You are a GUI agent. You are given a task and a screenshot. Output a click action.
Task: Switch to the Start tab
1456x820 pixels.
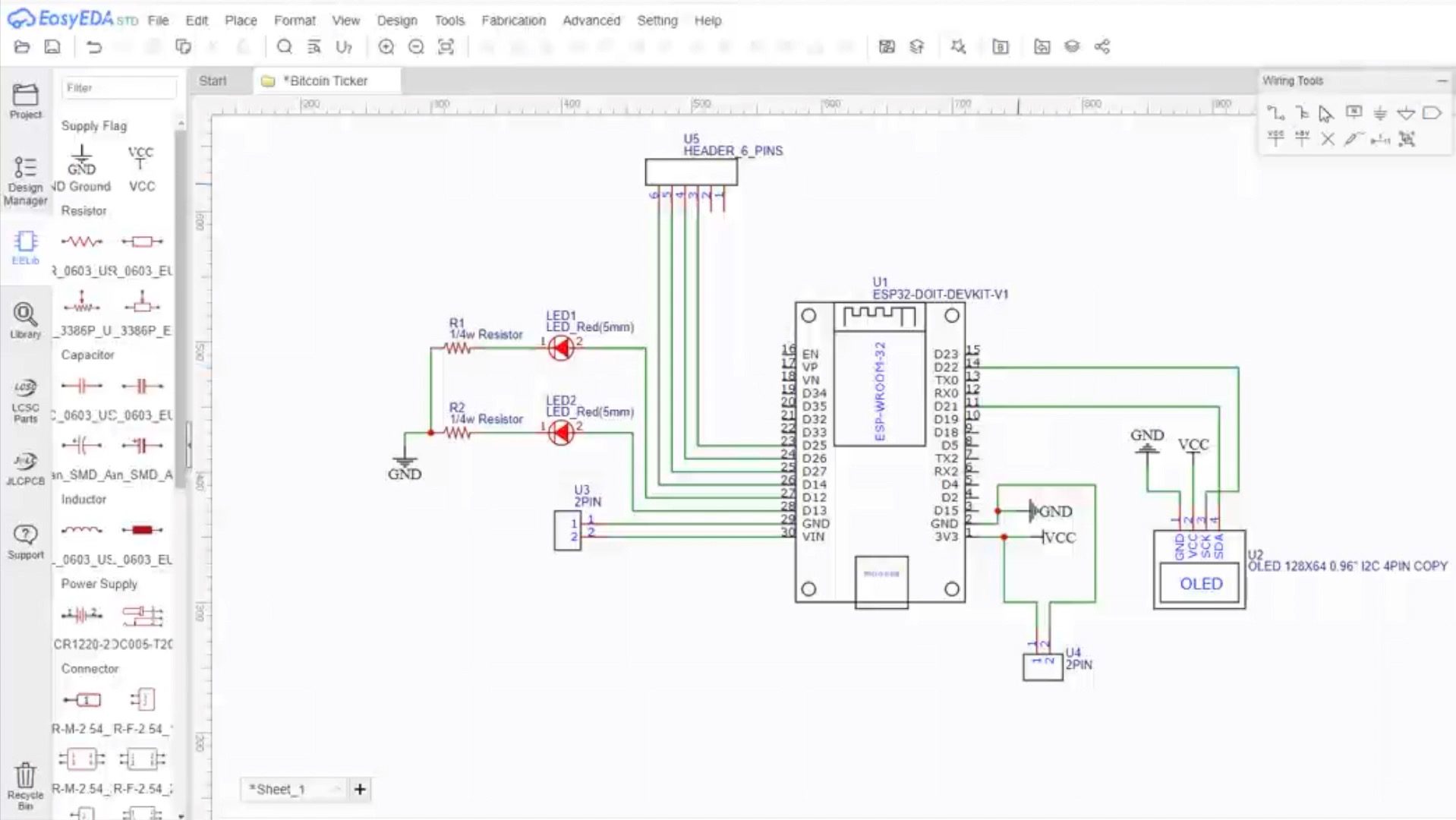[213, 80]
